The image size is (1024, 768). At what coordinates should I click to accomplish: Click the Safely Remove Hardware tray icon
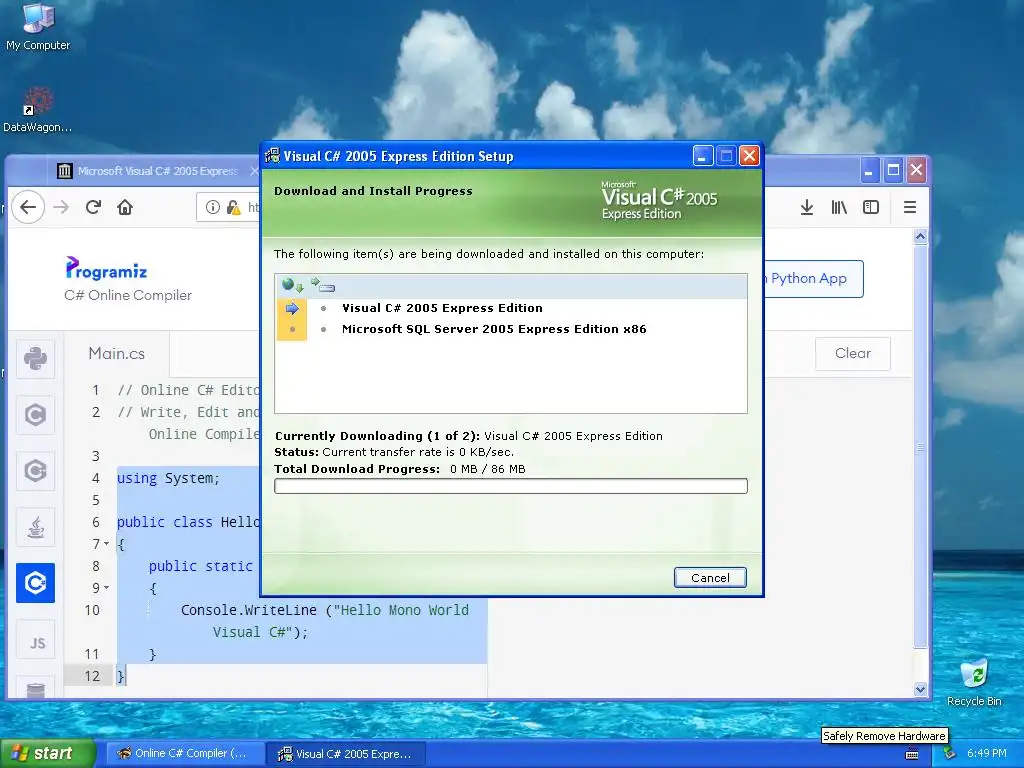click(x=950, y=754)
